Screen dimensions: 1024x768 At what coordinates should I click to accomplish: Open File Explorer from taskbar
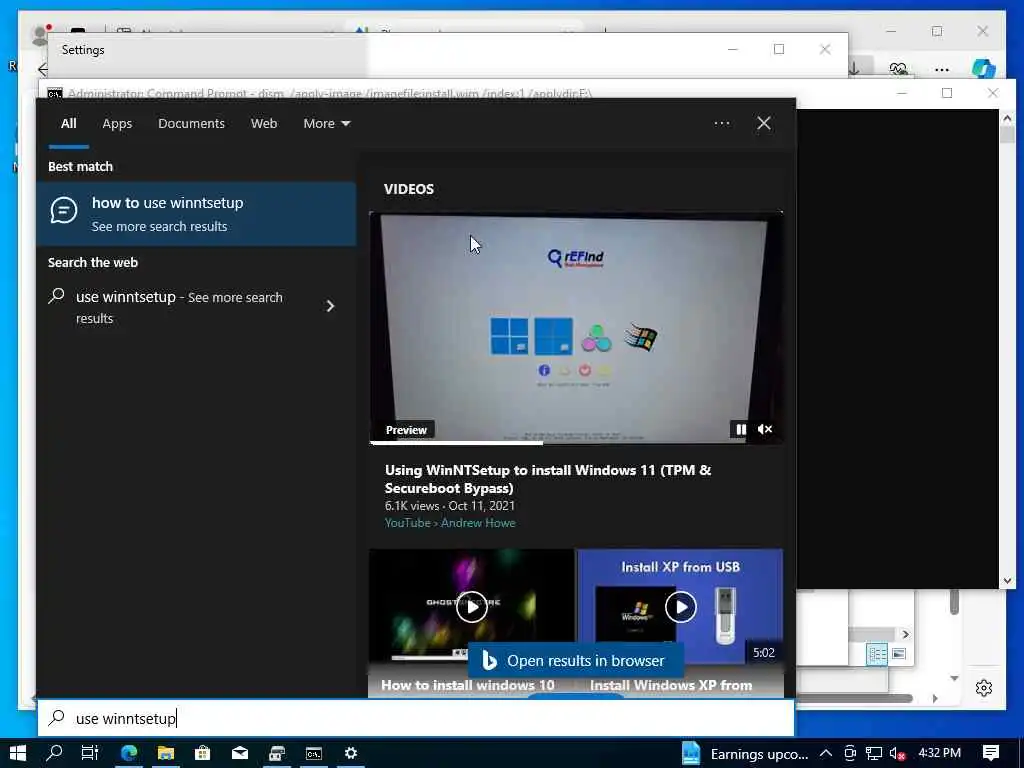pyautogui.click(x=166, y=754)
